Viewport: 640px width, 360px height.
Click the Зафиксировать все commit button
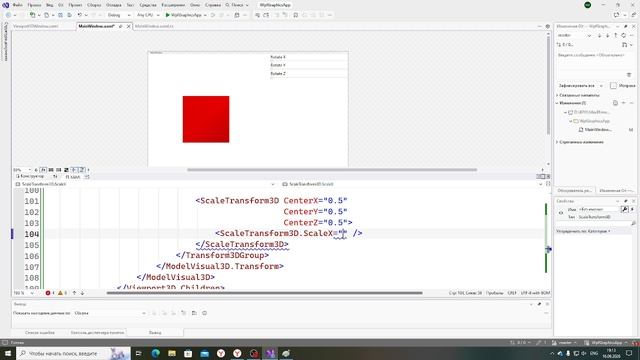(x=577, y=86)
